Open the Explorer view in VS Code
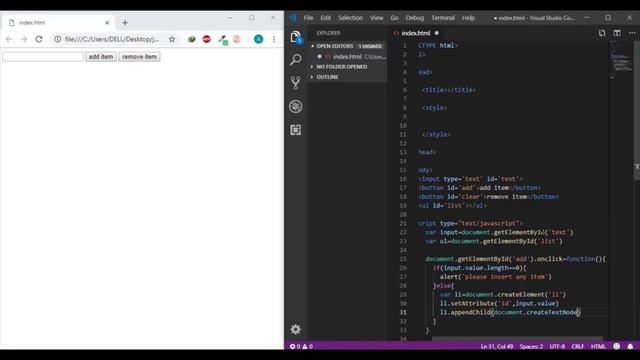 (x=296, y=37)
